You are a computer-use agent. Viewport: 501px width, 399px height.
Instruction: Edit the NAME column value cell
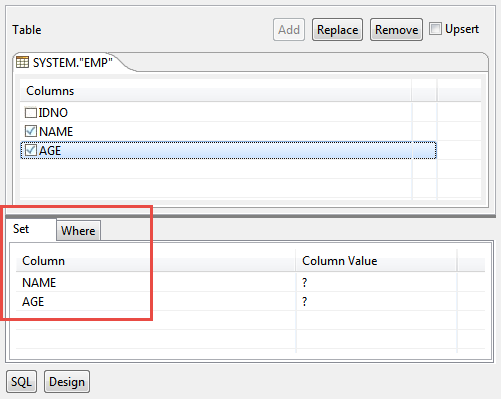coord(376,282)
